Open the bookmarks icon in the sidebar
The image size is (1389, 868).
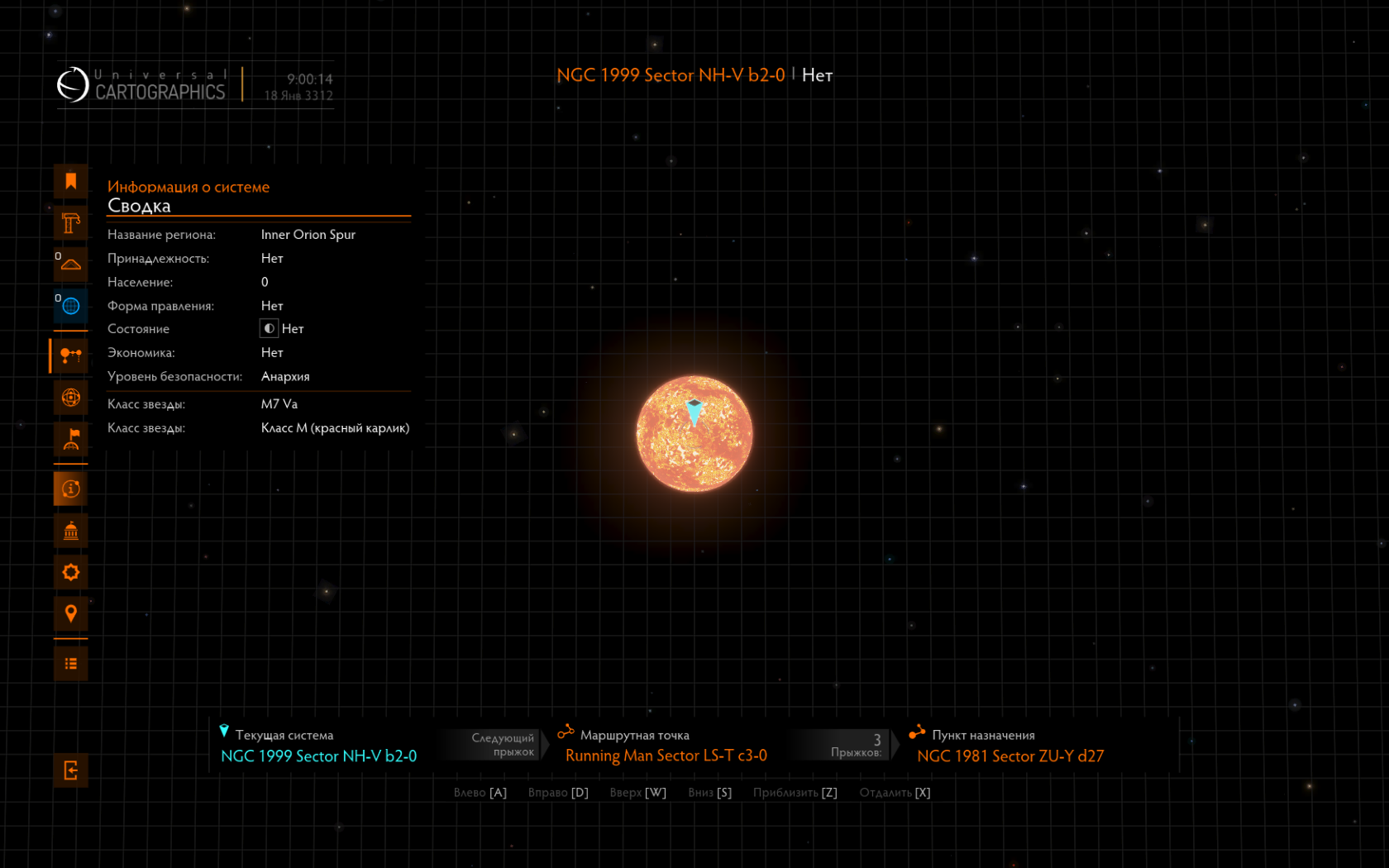tap(71, 181)
